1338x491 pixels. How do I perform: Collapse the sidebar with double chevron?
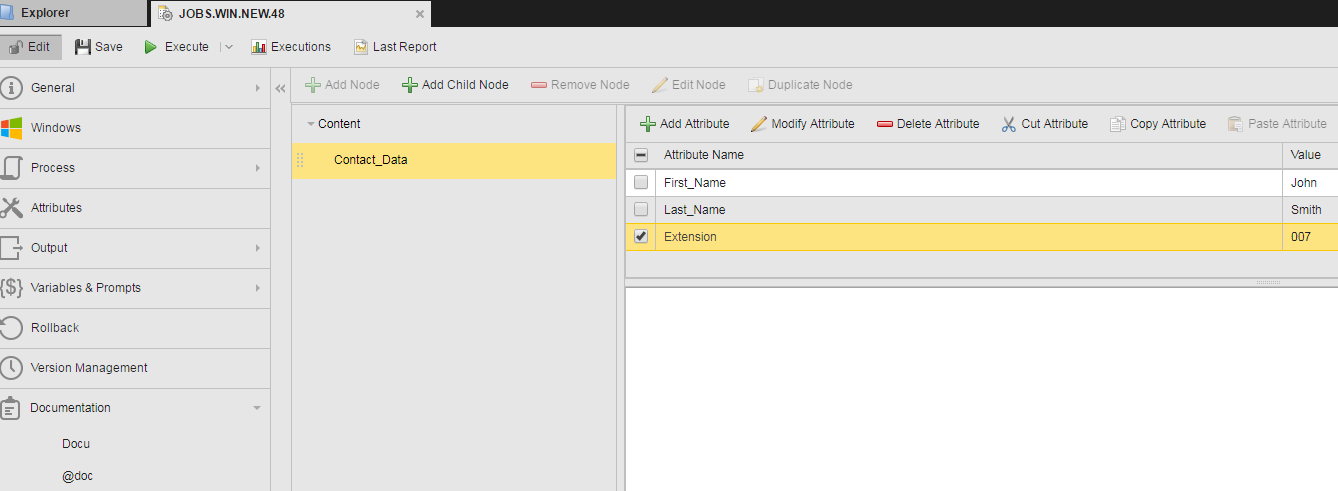tap(281, 88)
